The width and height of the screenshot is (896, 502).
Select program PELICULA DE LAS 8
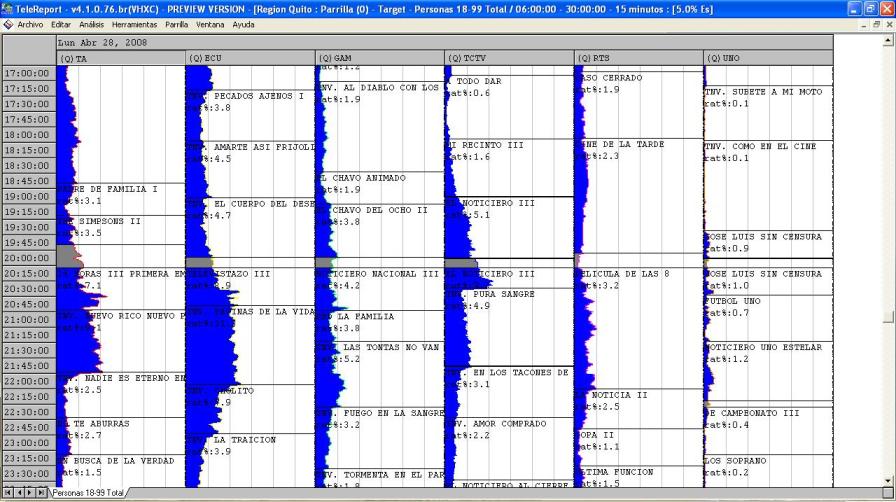(623, 274)
